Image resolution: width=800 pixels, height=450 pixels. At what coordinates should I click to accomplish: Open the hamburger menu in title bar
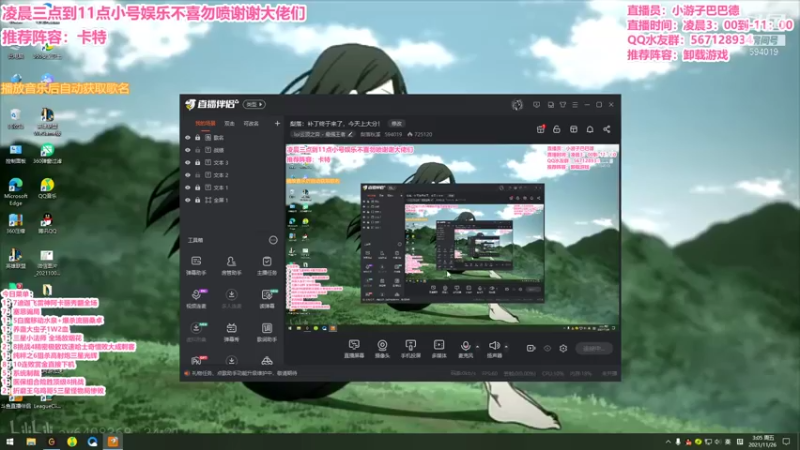pos(575,105)
